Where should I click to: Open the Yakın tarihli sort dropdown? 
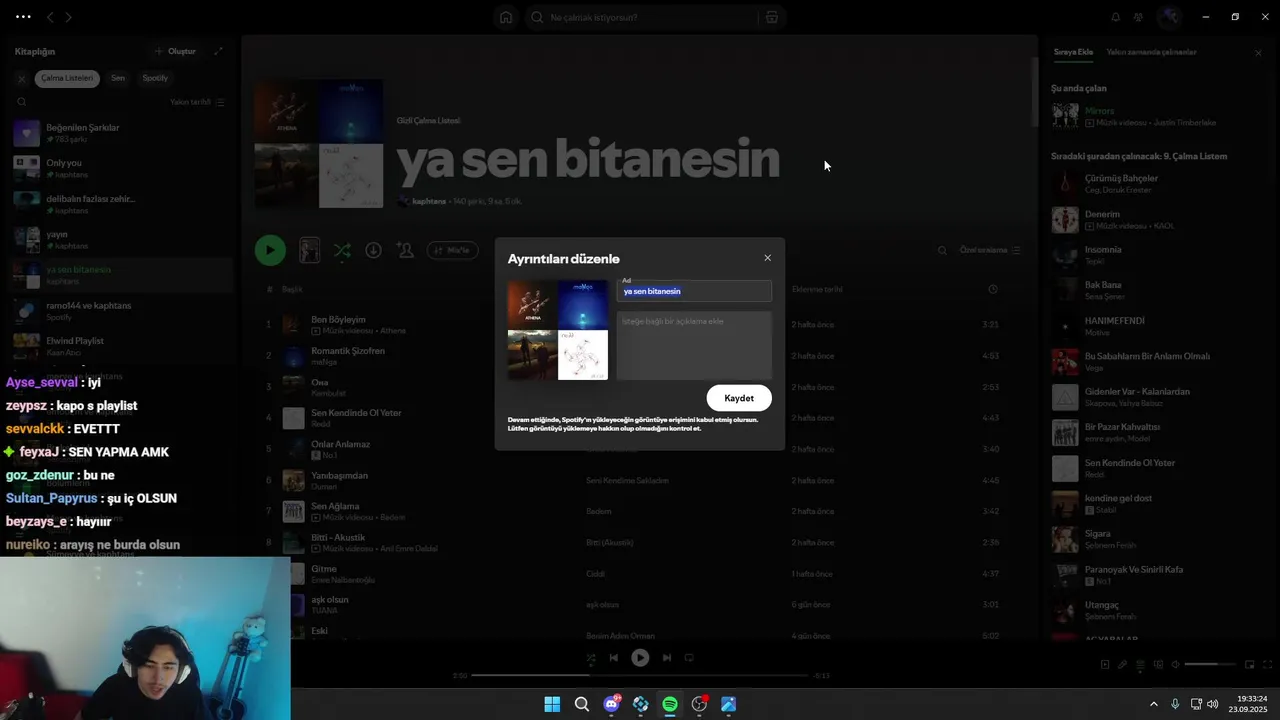point(197,102)
